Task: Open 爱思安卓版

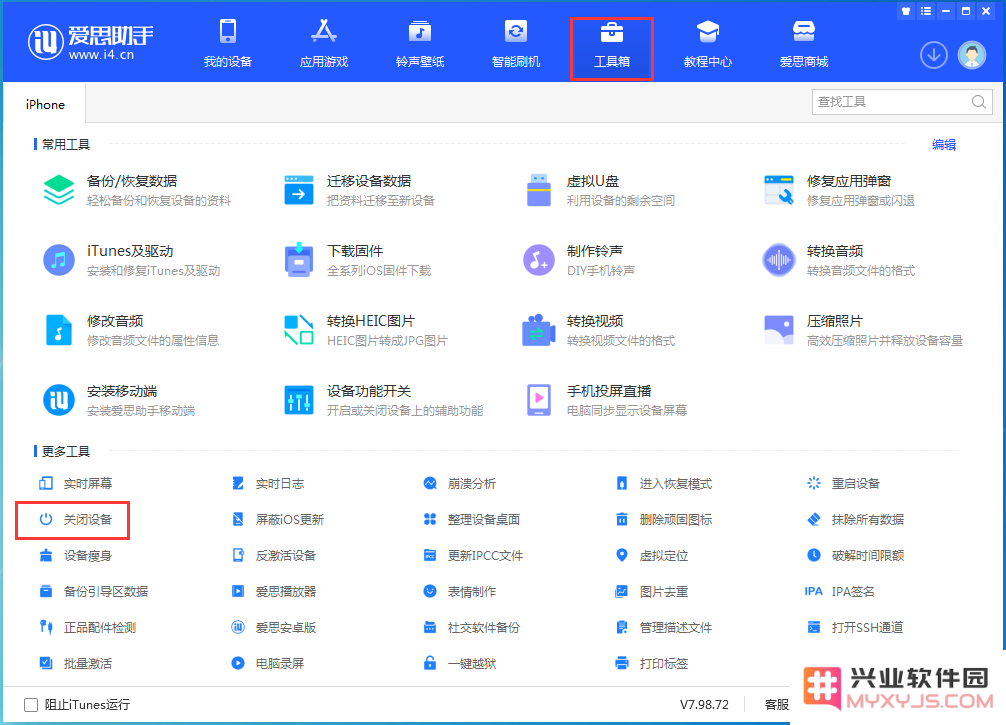Action: click(x=273, y=627)
